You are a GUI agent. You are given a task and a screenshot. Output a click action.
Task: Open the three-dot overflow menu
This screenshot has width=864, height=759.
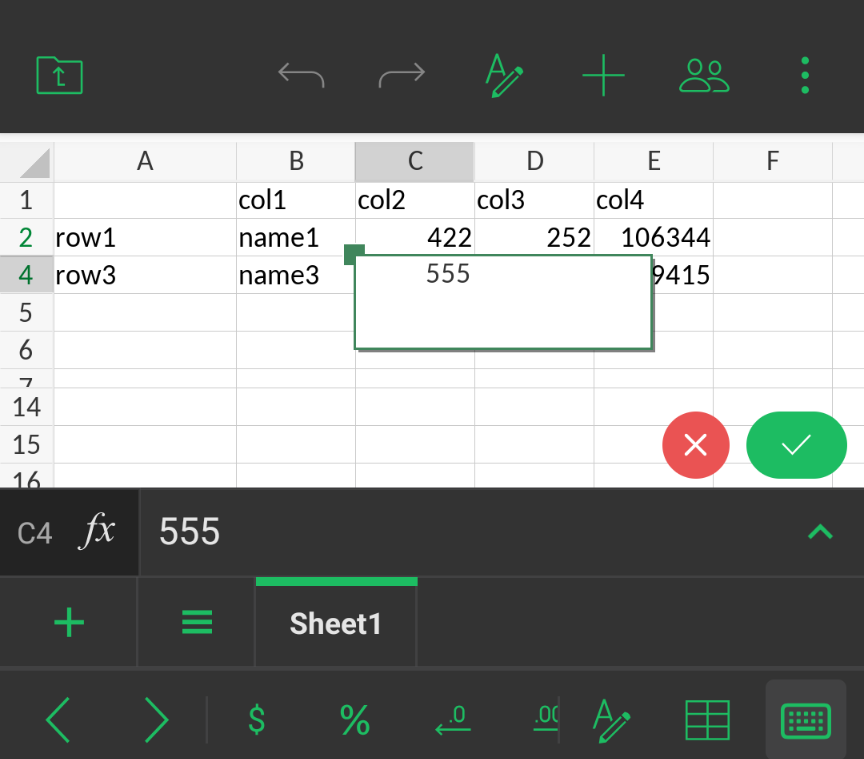click(x=805, y=75)
